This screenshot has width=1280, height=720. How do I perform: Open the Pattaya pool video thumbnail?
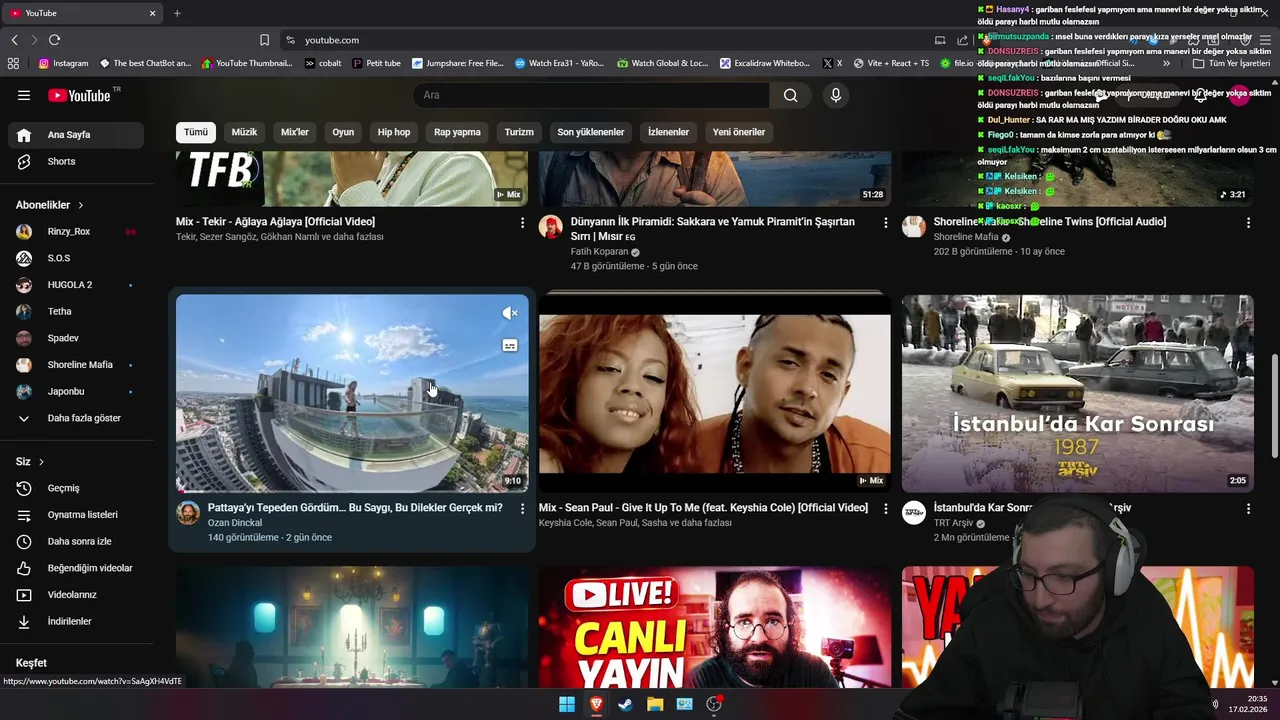click(352, 393)
